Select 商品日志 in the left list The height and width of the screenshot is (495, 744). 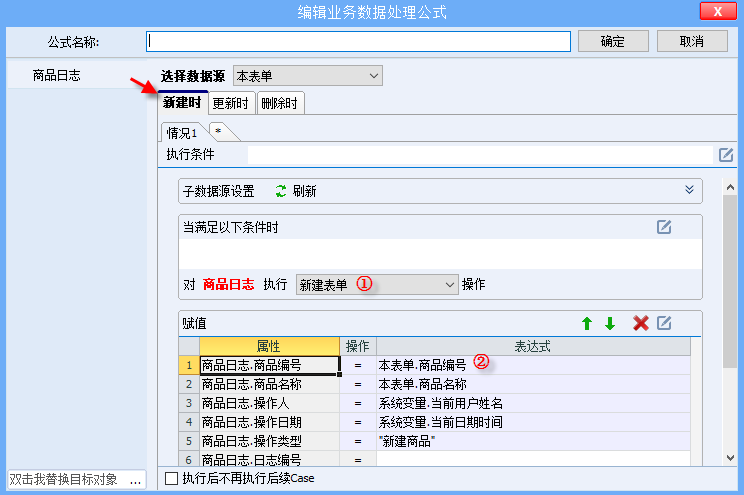click(57, 75)
